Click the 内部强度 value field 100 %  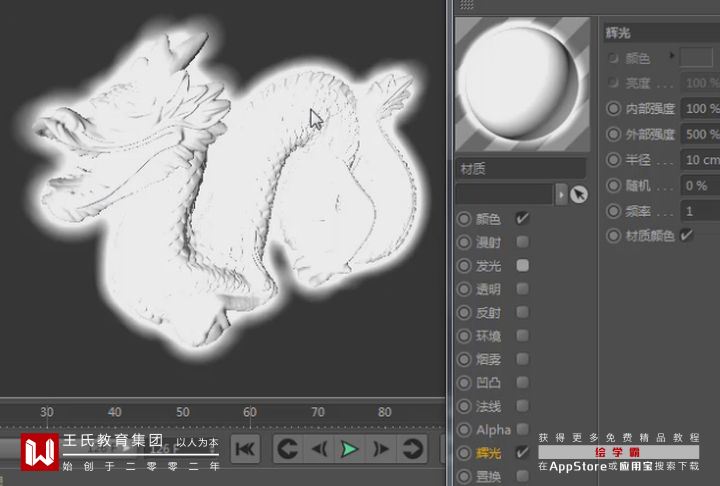[700, 109]
